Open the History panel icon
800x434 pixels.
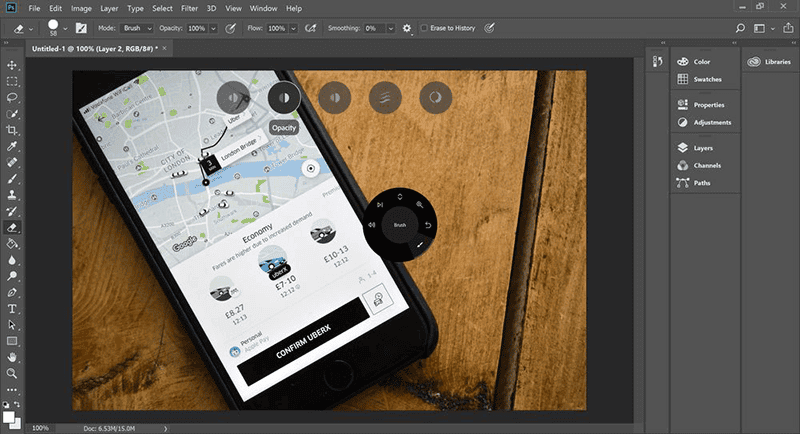pos(657,62)
